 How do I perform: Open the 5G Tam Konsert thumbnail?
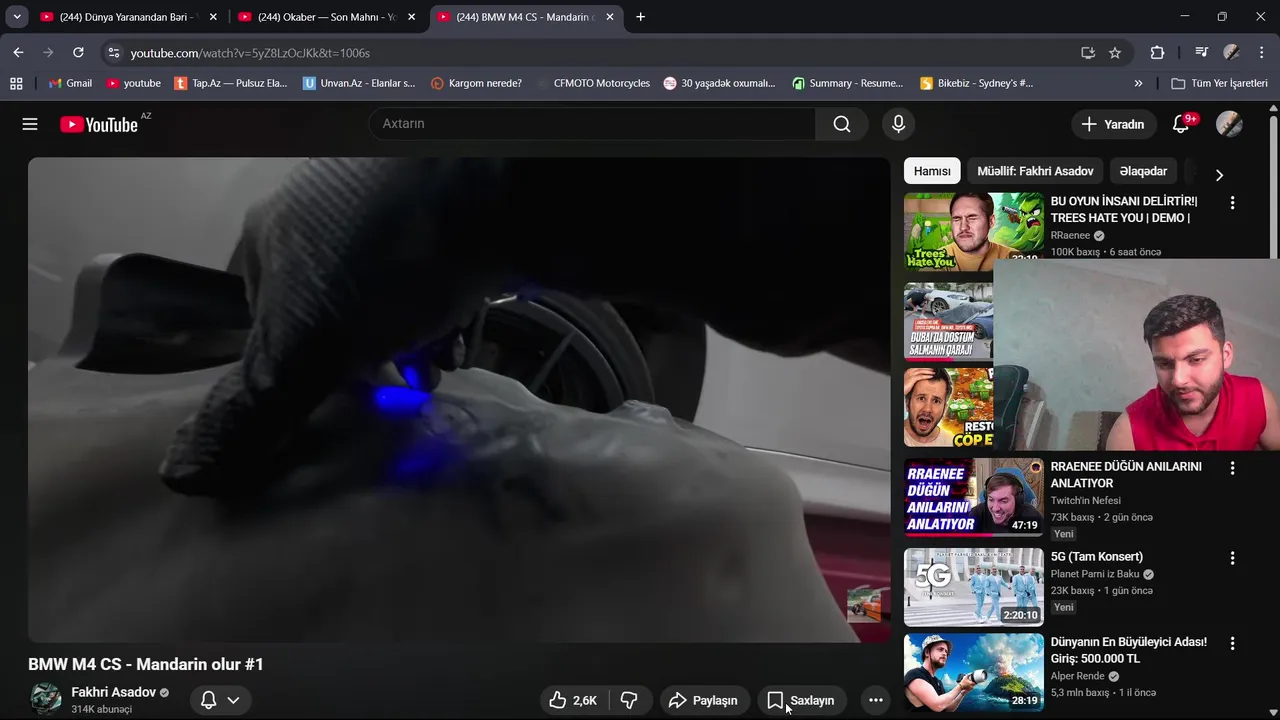(973, 587)
